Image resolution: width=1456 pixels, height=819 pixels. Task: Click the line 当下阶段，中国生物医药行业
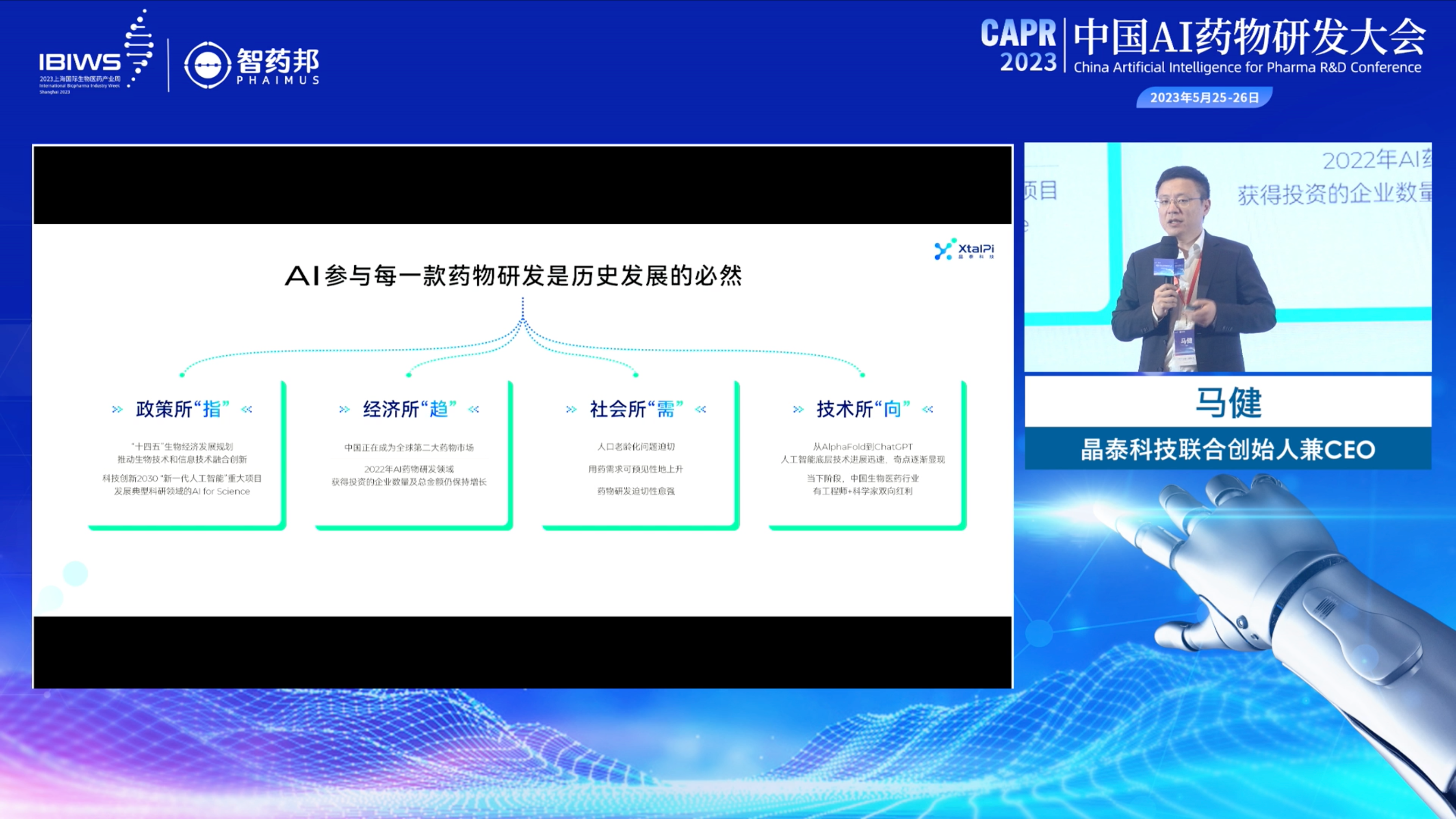point(863,478)
